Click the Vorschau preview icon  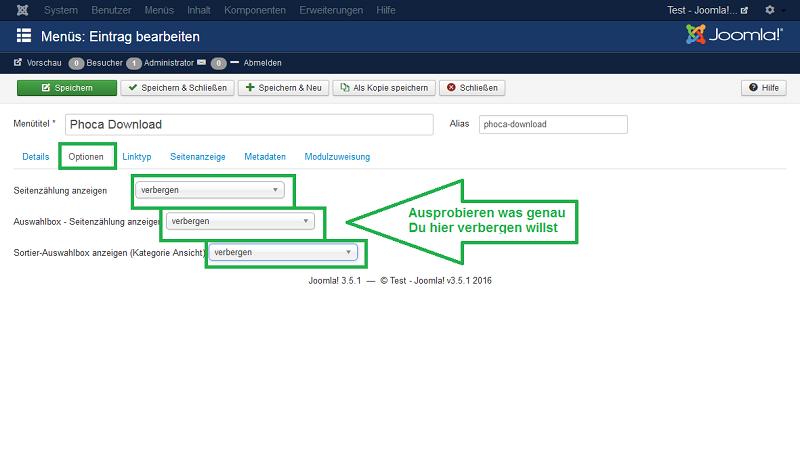click(18, 62)
